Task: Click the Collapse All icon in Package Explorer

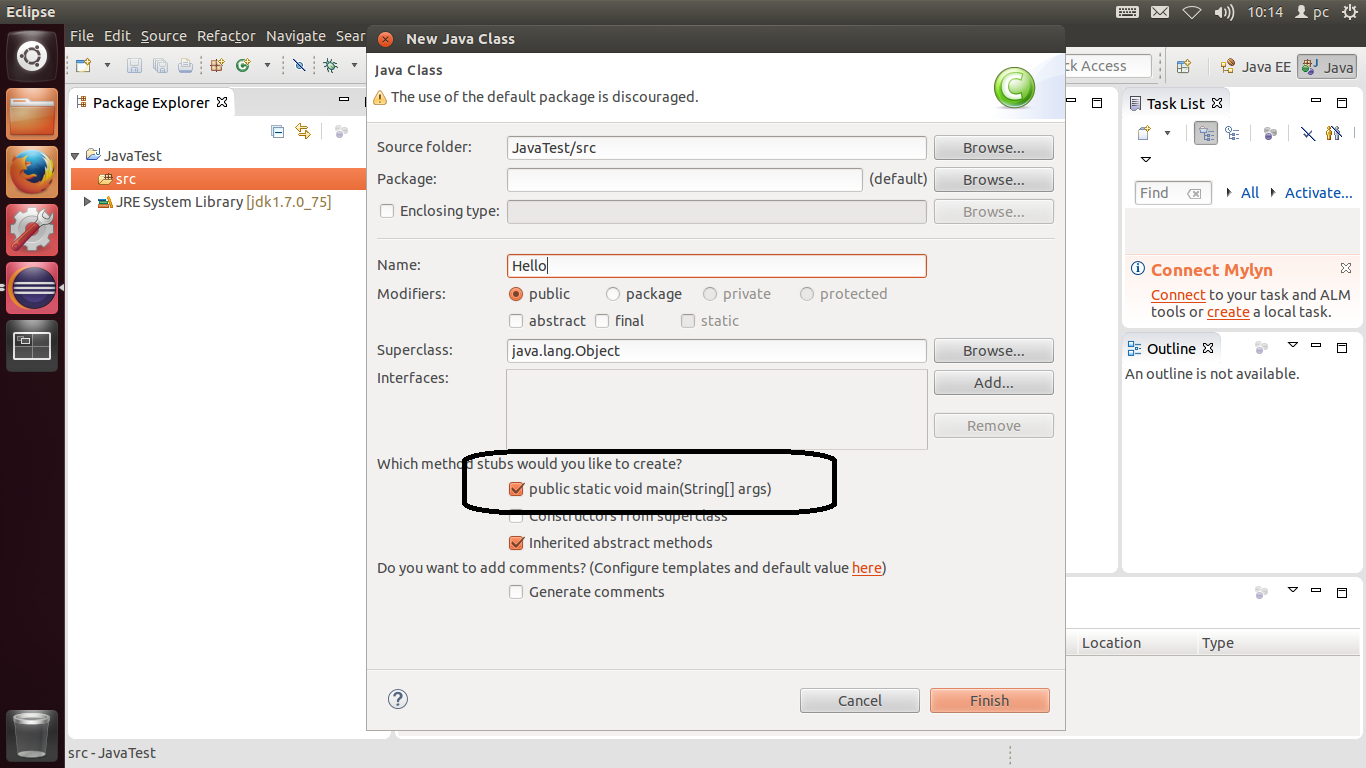Action: [x=278, y=131]
